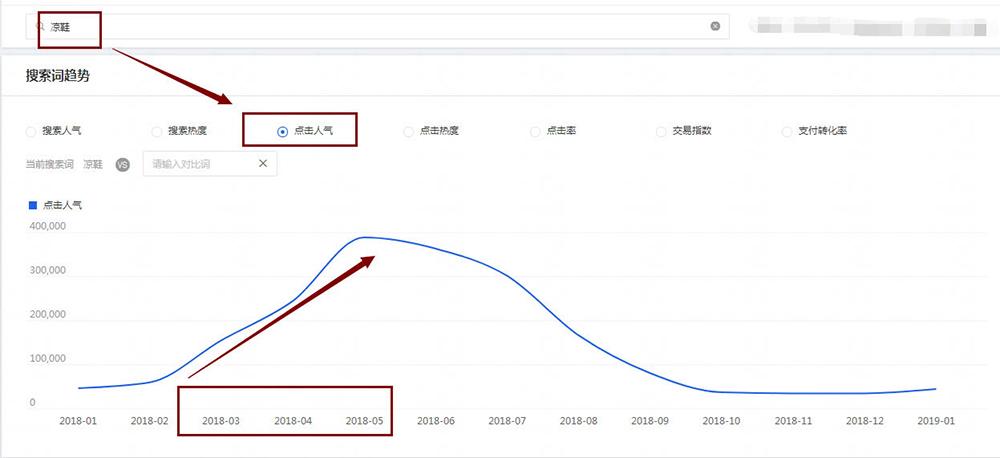Screen dimensions: 1000x458
Task: Toggle the blue 点击人气 legend swatch
Action: (33, 205)
